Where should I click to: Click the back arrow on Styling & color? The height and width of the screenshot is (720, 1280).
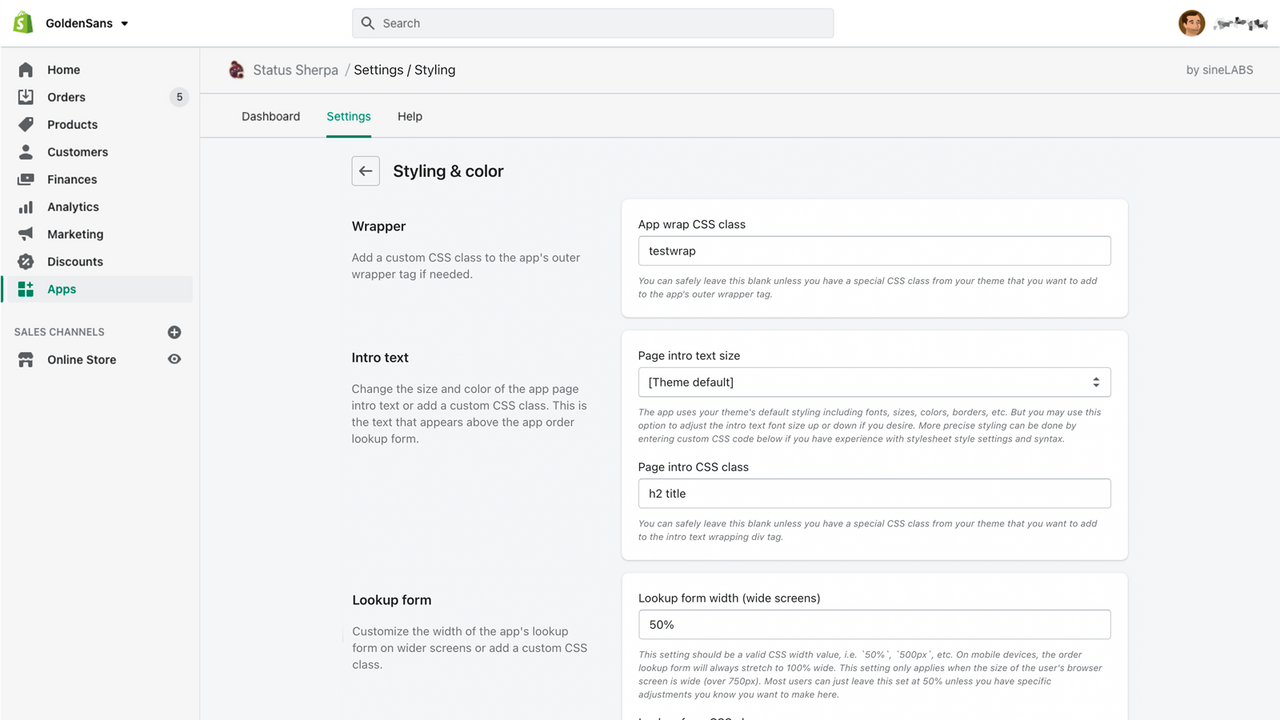click(365, 170)
